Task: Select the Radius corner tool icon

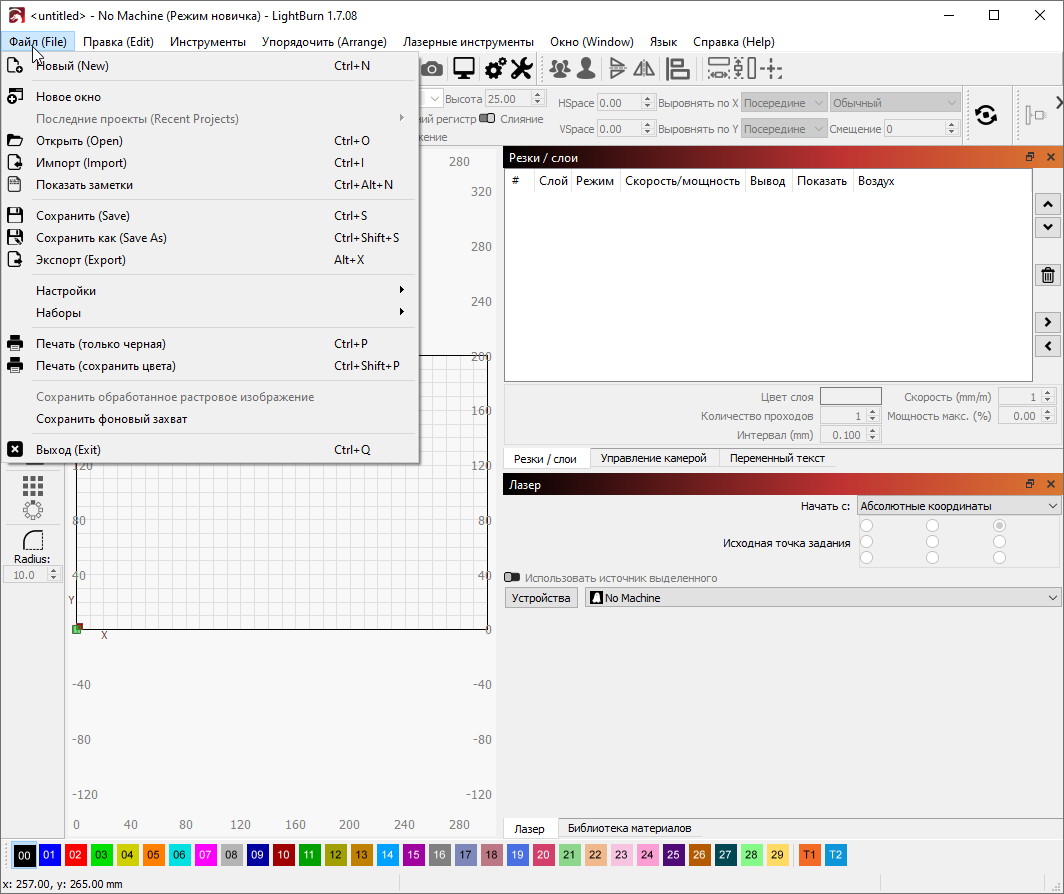Action: tap(33, 540)
